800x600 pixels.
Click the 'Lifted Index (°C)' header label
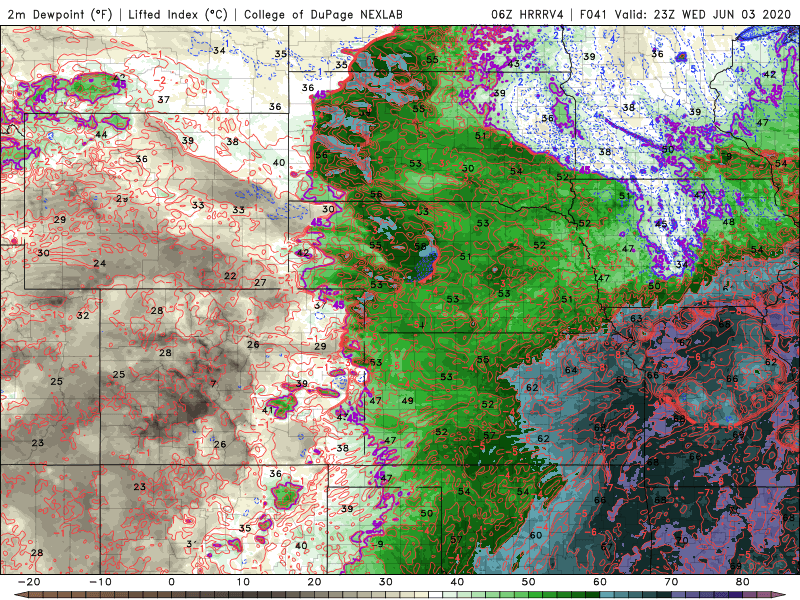coord(178,14)
